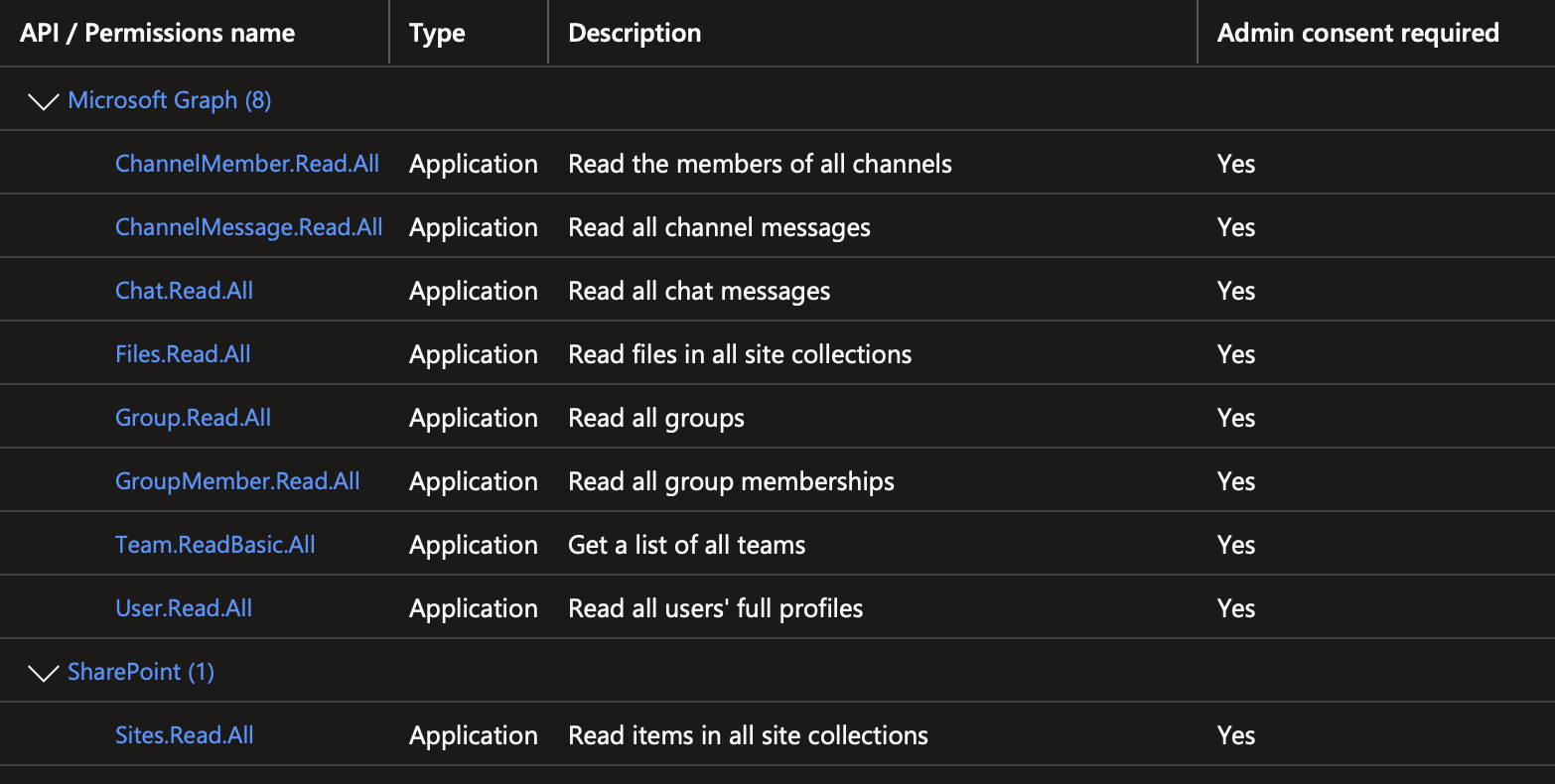Select 'Read items in all site collections' text

[x=748, y=735]
